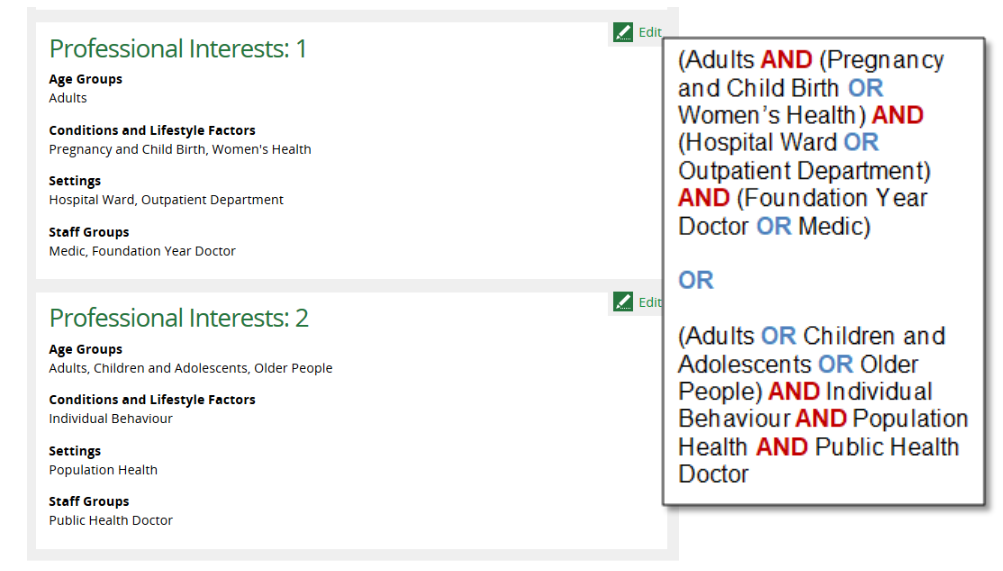Click the Staff Groups label in second section

89,501
